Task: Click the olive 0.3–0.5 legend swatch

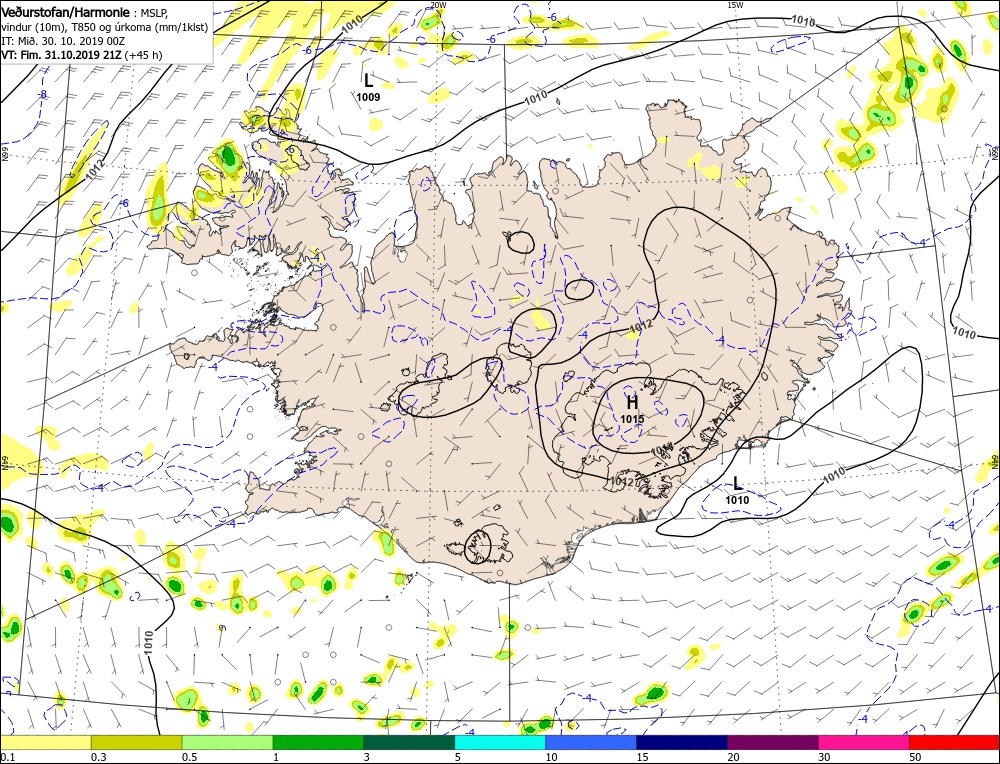Action: coord(136,742)
